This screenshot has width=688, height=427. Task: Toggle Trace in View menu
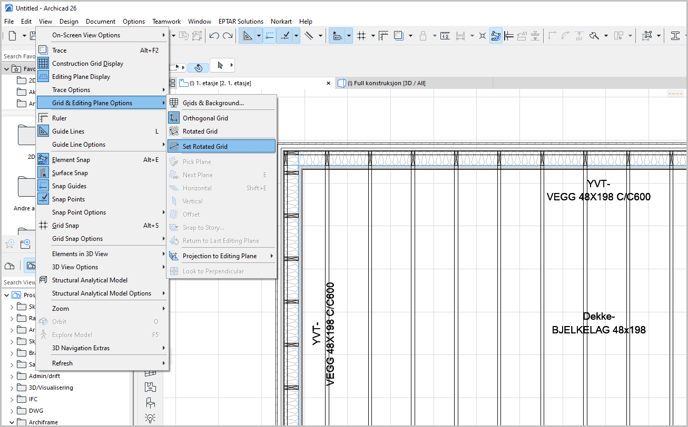click(102, 50)
